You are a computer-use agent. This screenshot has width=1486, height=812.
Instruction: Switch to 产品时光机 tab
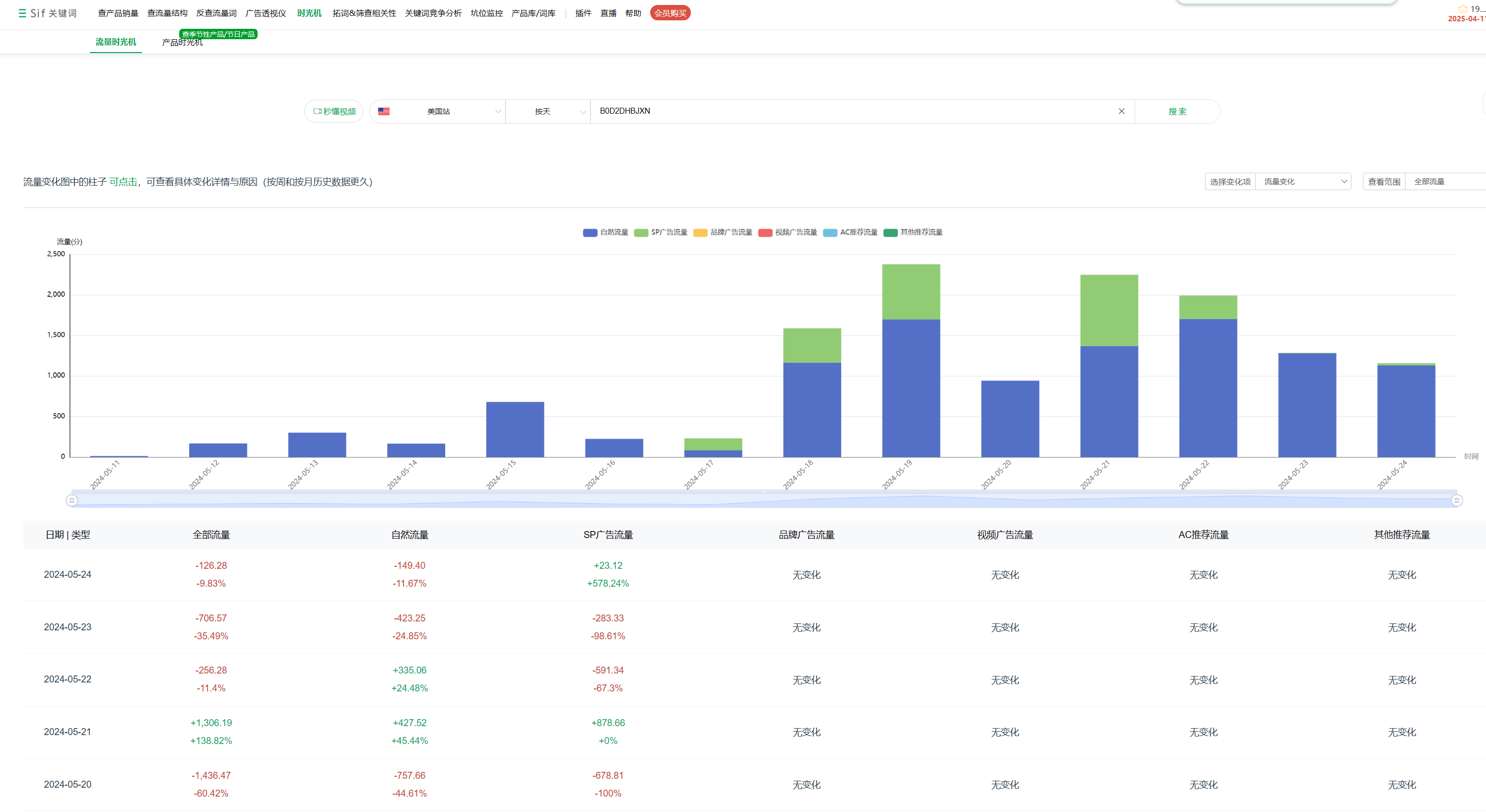coord(182,43)
